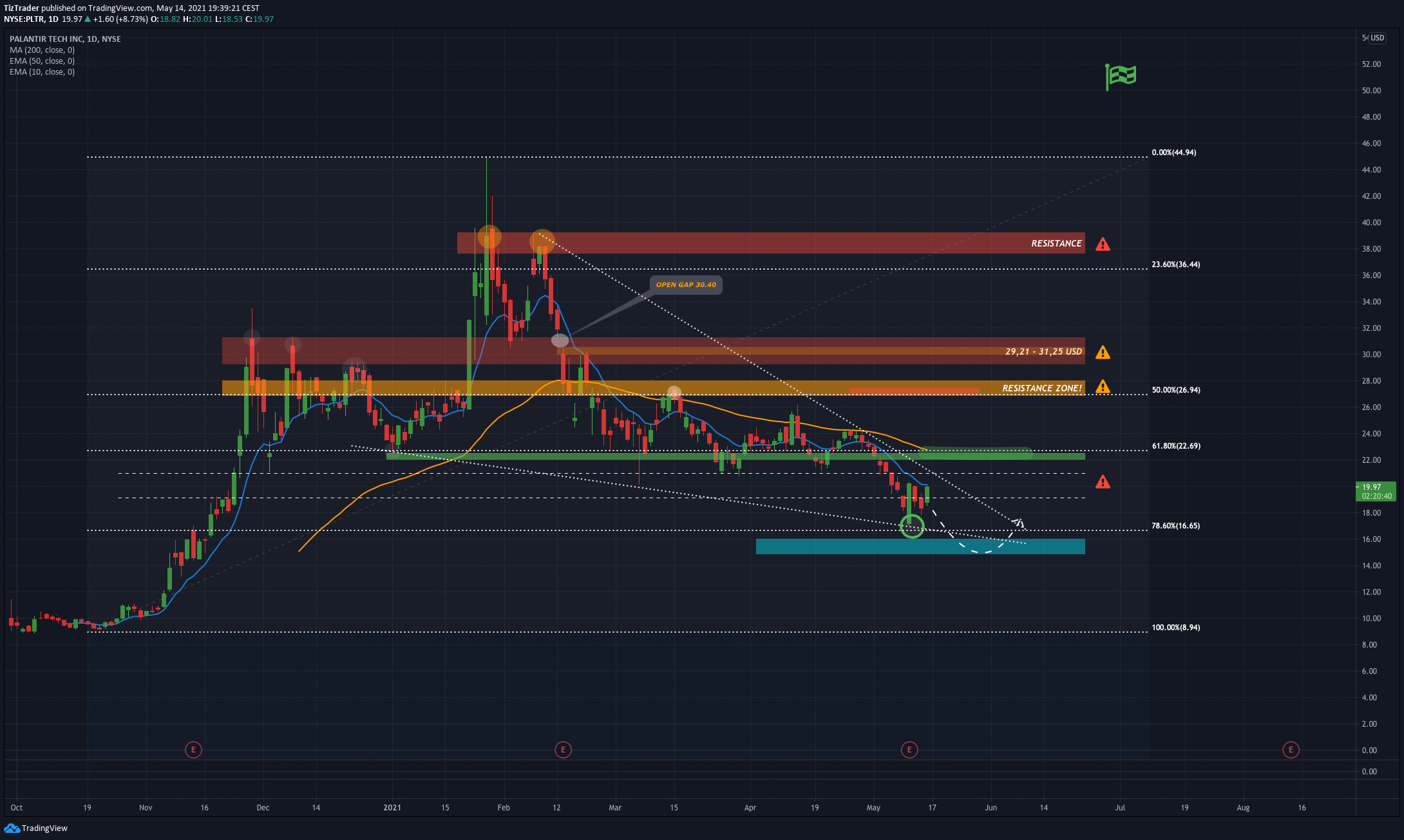Click the RESISTANCE ZONE! label
1404x840 pixels.
(1042, 388)
